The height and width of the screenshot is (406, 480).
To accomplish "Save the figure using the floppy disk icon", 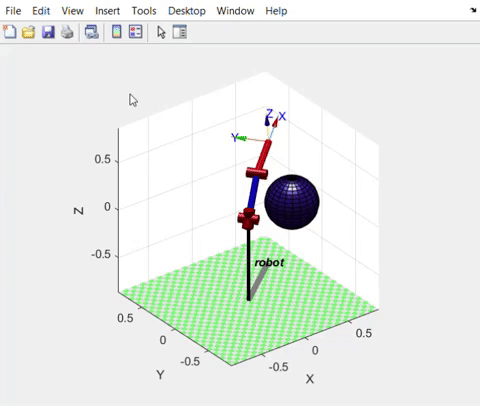I will click(48, 32).
